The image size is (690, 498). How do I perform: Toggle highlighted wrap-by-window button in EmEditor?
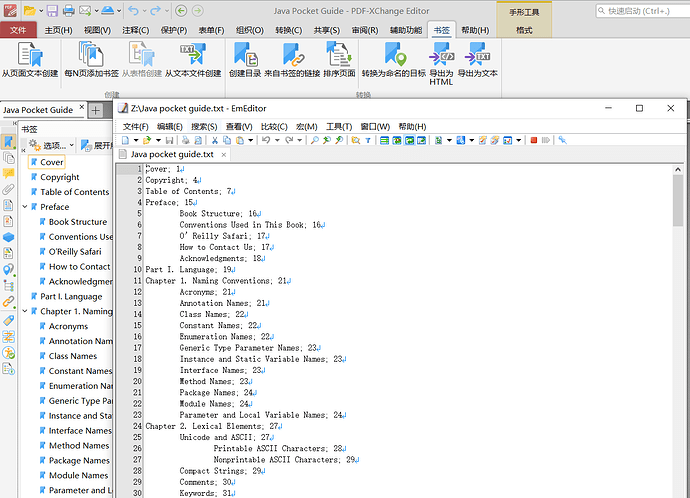[x=409, y=140]
